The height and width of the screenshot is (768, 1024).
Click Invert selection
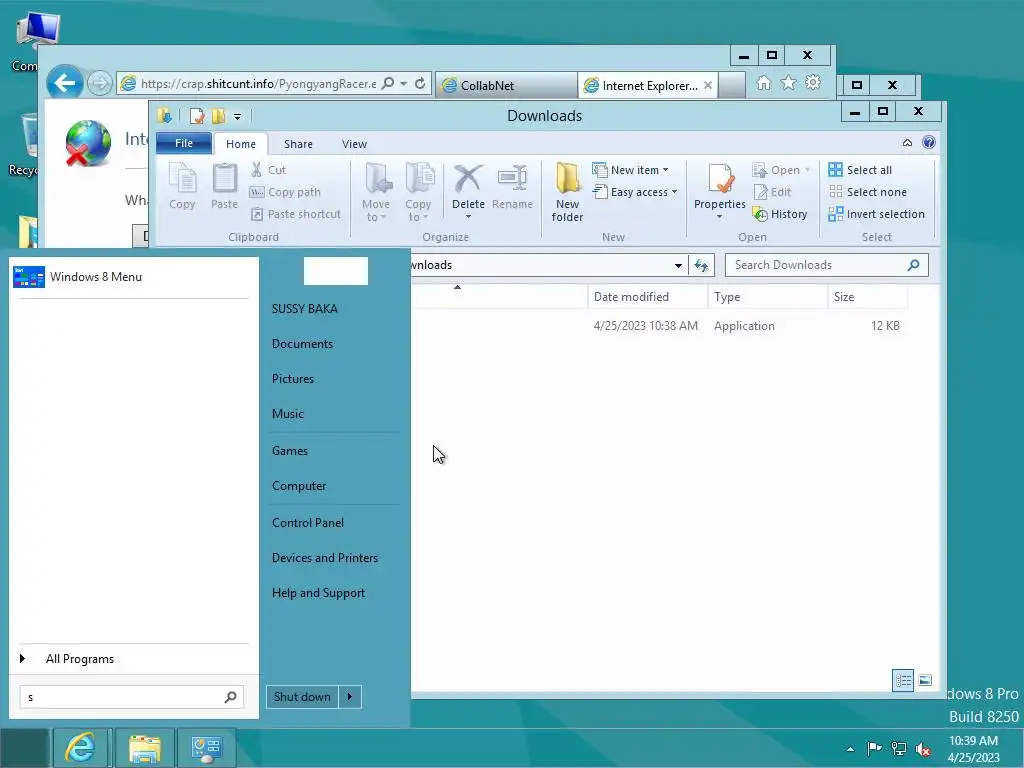(x=876, y=214)
